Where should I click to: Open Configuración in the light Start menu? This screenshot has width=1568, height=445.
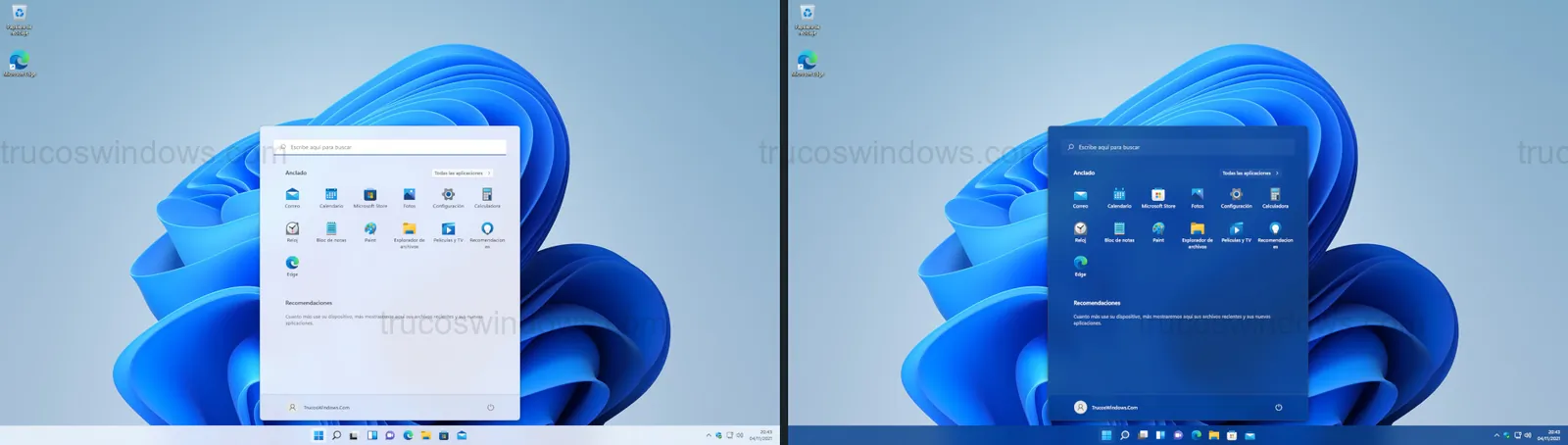(448, 195)
